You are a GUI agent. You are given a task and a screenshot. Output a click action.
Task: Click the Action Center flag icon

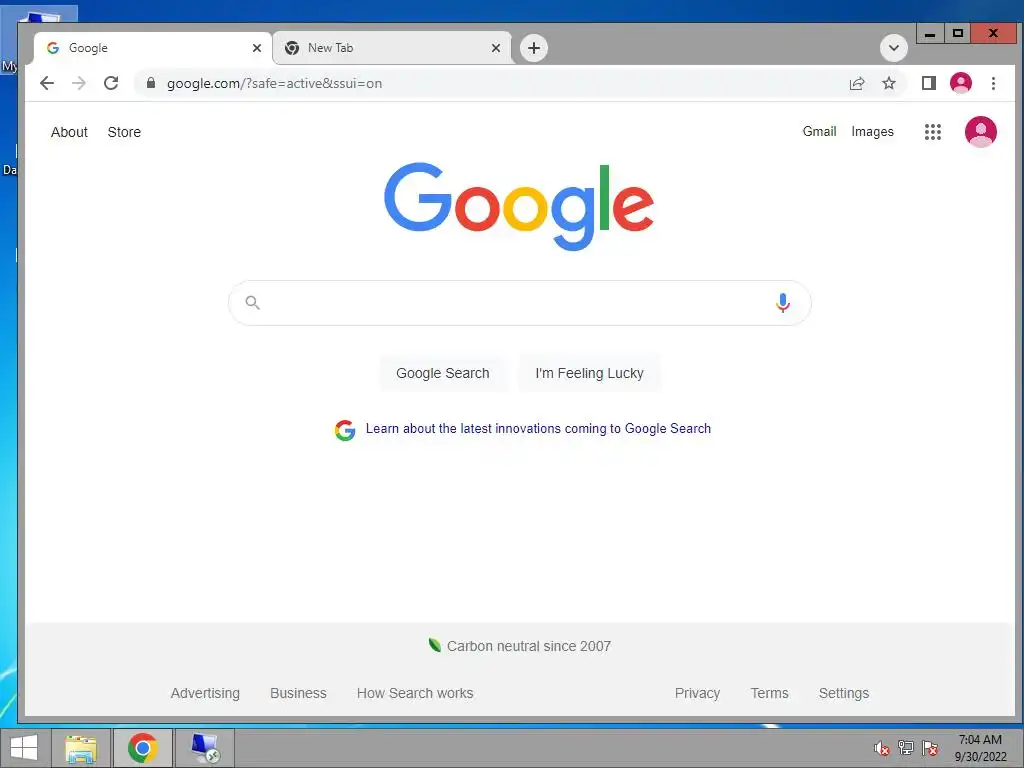(x=929, y=748)
